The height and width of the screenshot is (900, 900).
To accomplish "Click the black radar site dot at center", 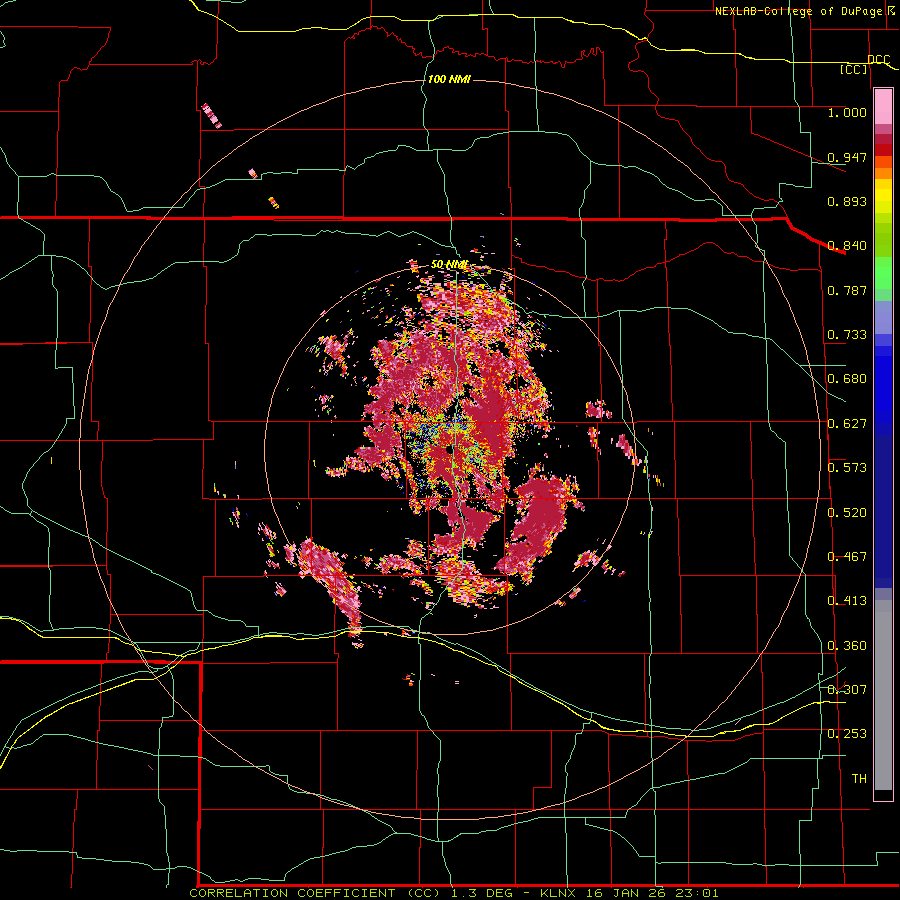I will [x=449, y=451].
